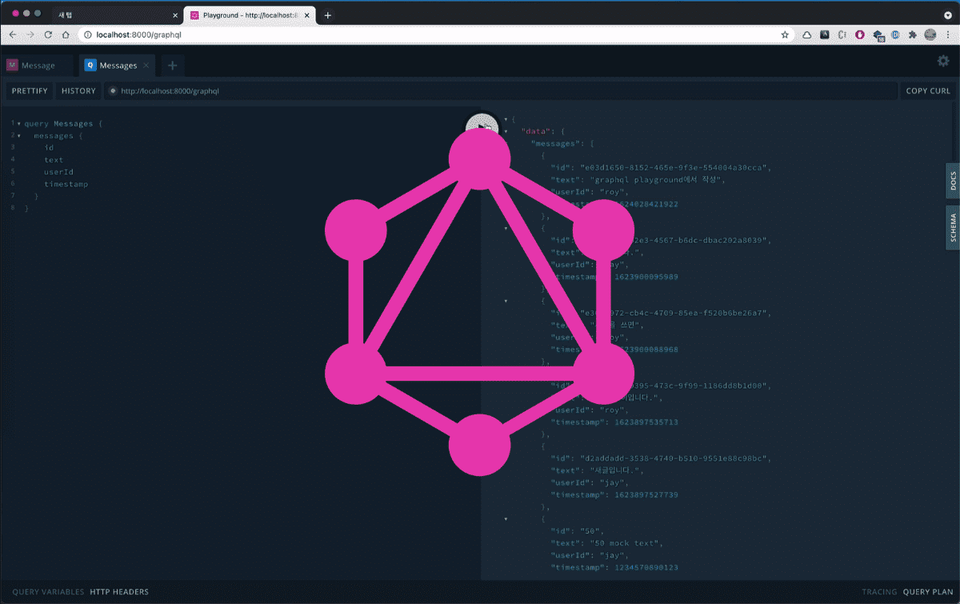Viewport: 960px width, 604px height.
Task: Select the Playground browser tab
Action: click(250, 15)
